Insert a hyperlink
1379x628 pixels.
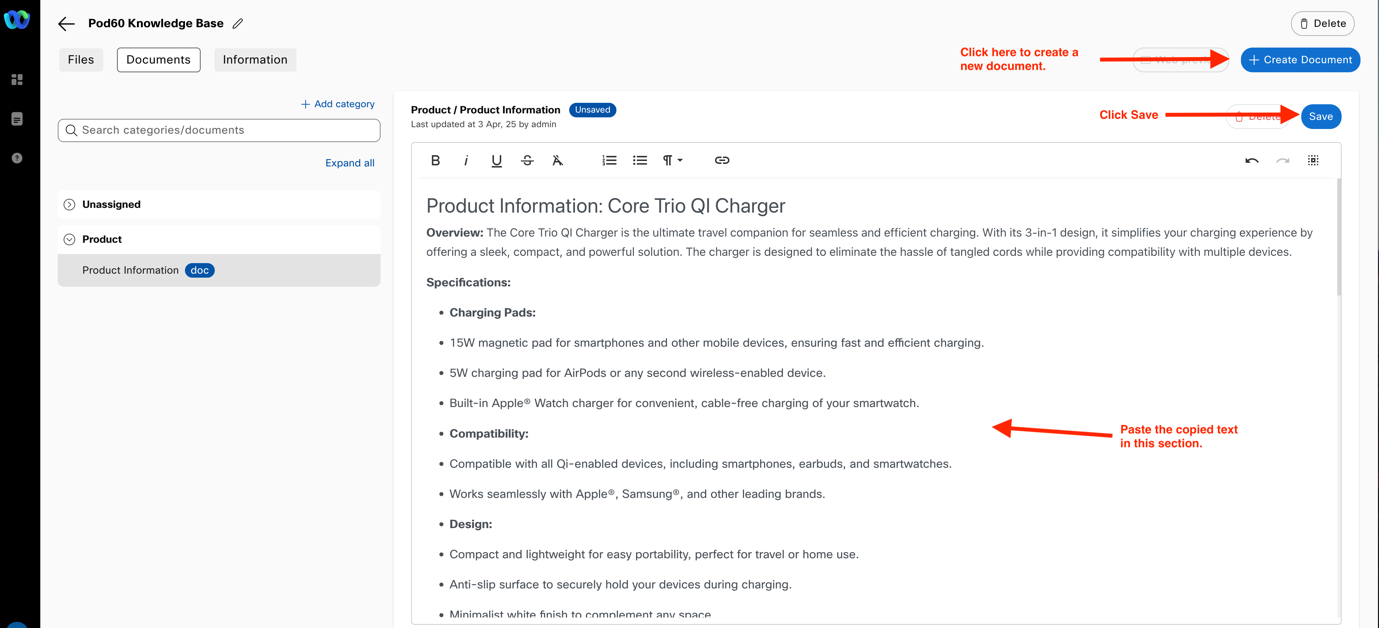pos(722,160)
